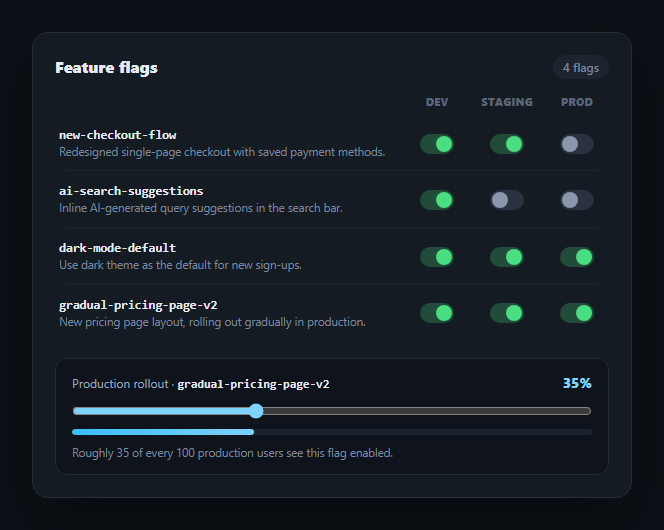Turn off dark-mode-default in PROD
The image size is (664, 530).
point(577,257)
